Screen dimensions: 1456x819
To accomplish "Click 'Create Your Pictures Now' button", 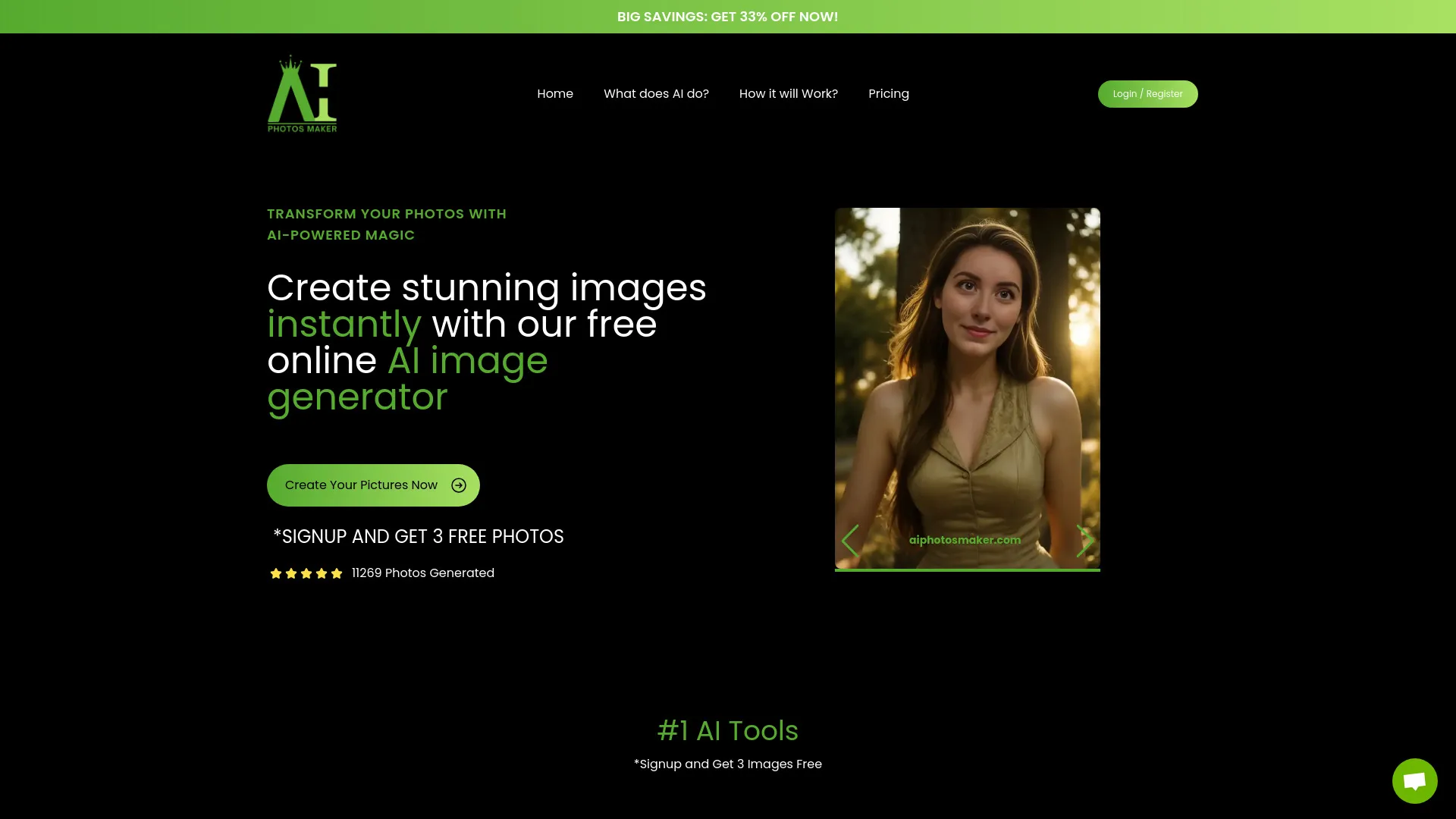I will point(361,485).
